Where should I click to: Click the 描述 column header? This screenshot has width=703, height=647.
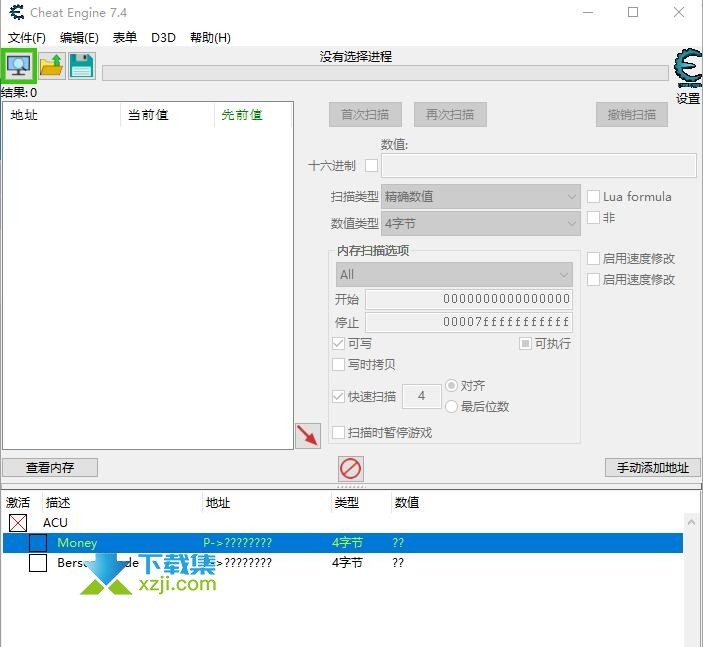click(x=58, y=503)
